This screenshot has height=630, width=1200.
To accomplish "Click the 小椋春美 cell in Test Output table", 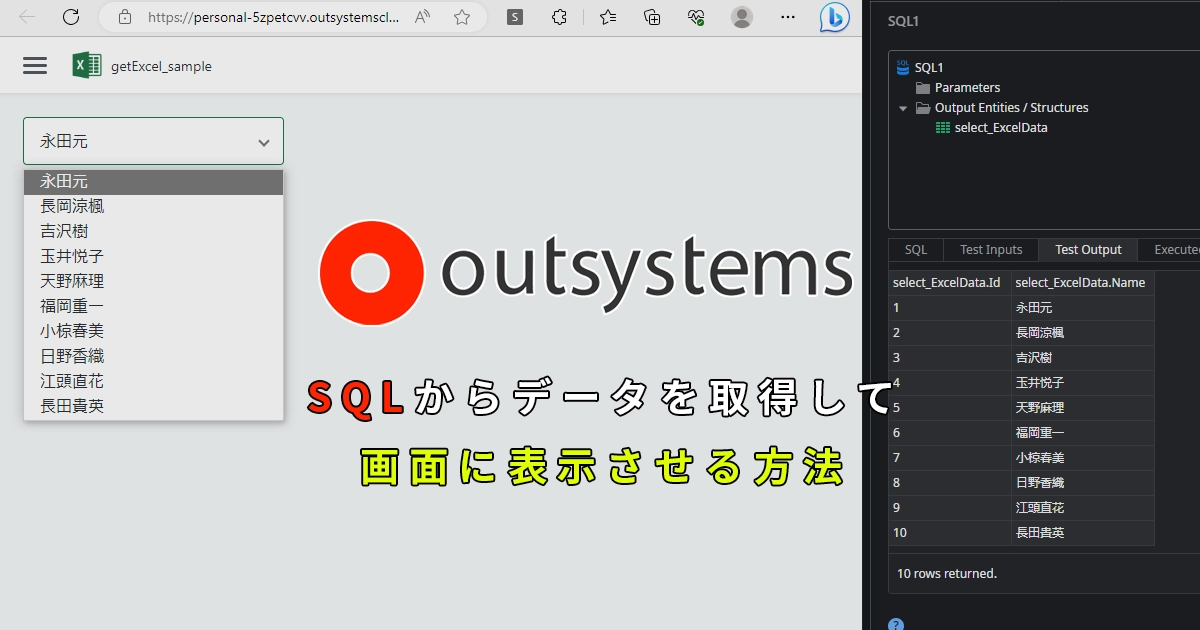I will pyautogui.click(x=1083, y=458).
